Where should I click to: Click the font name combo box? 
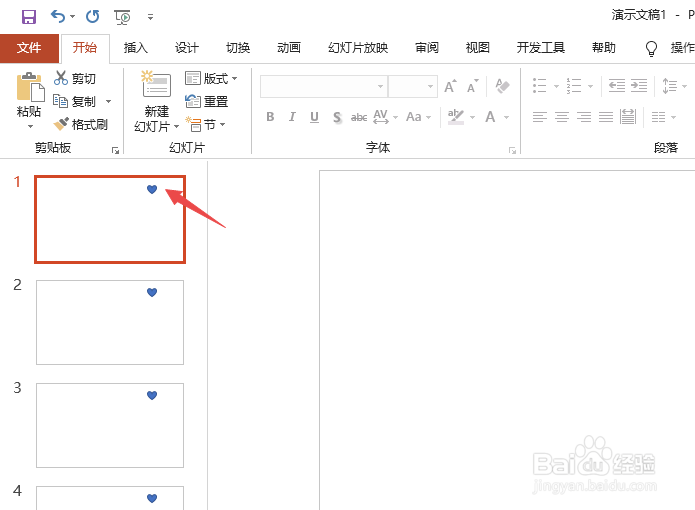pos(324,86)
